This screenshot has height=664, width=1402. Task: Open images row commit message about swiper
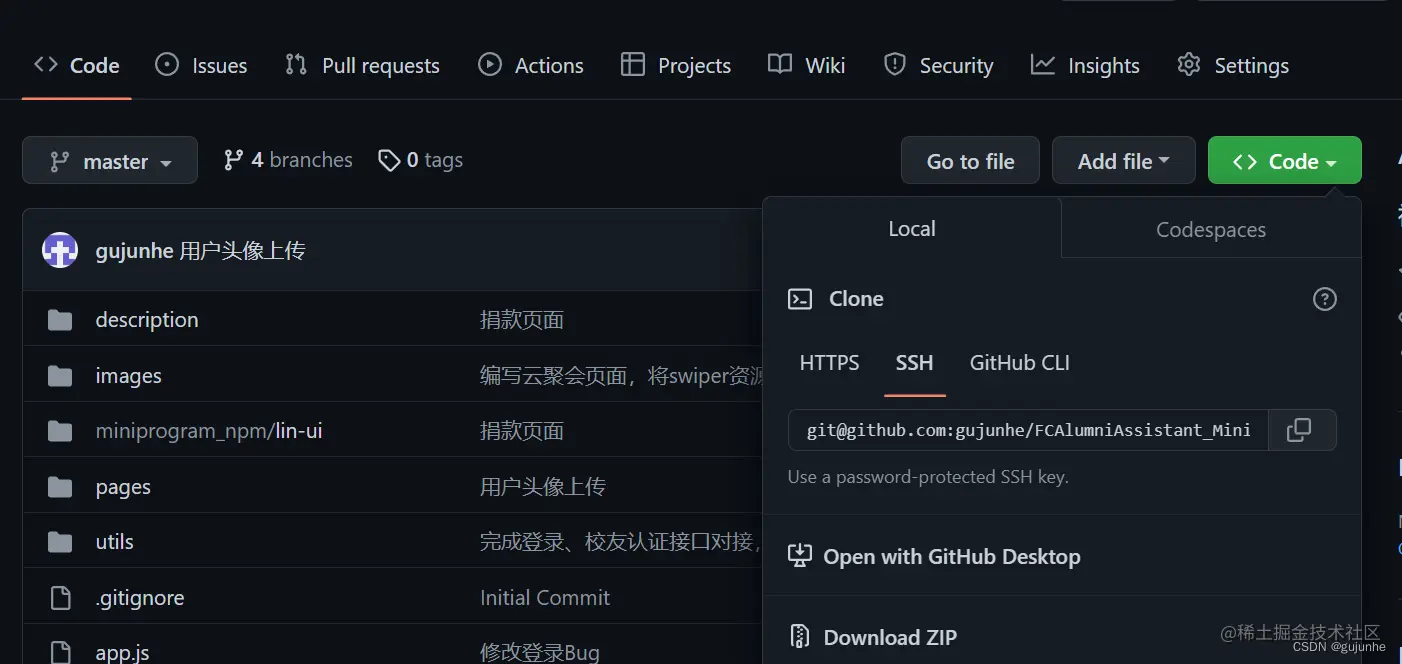[x=621, y=376]
